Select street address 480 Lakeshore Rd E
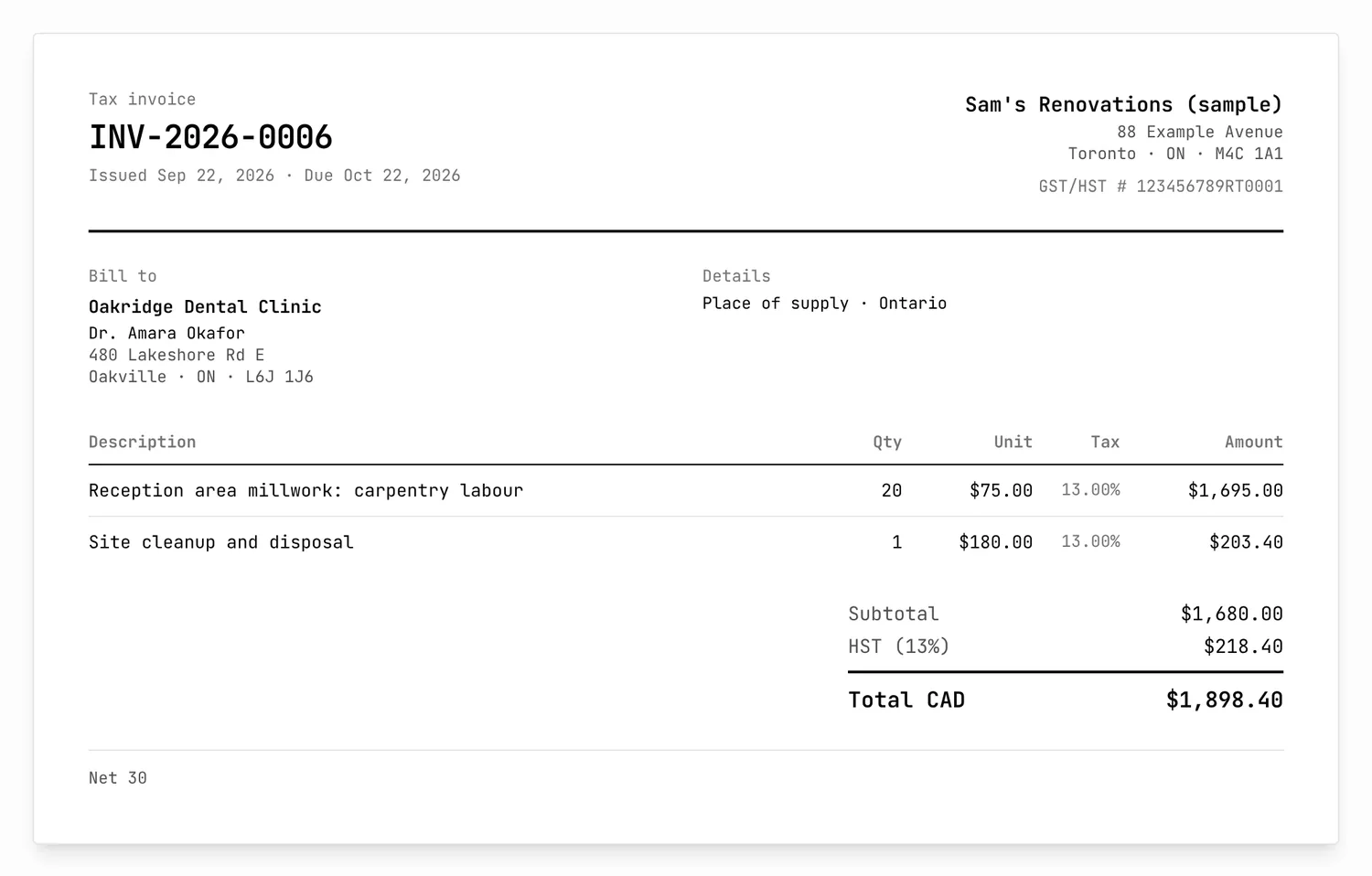 [x=177, y=355]
